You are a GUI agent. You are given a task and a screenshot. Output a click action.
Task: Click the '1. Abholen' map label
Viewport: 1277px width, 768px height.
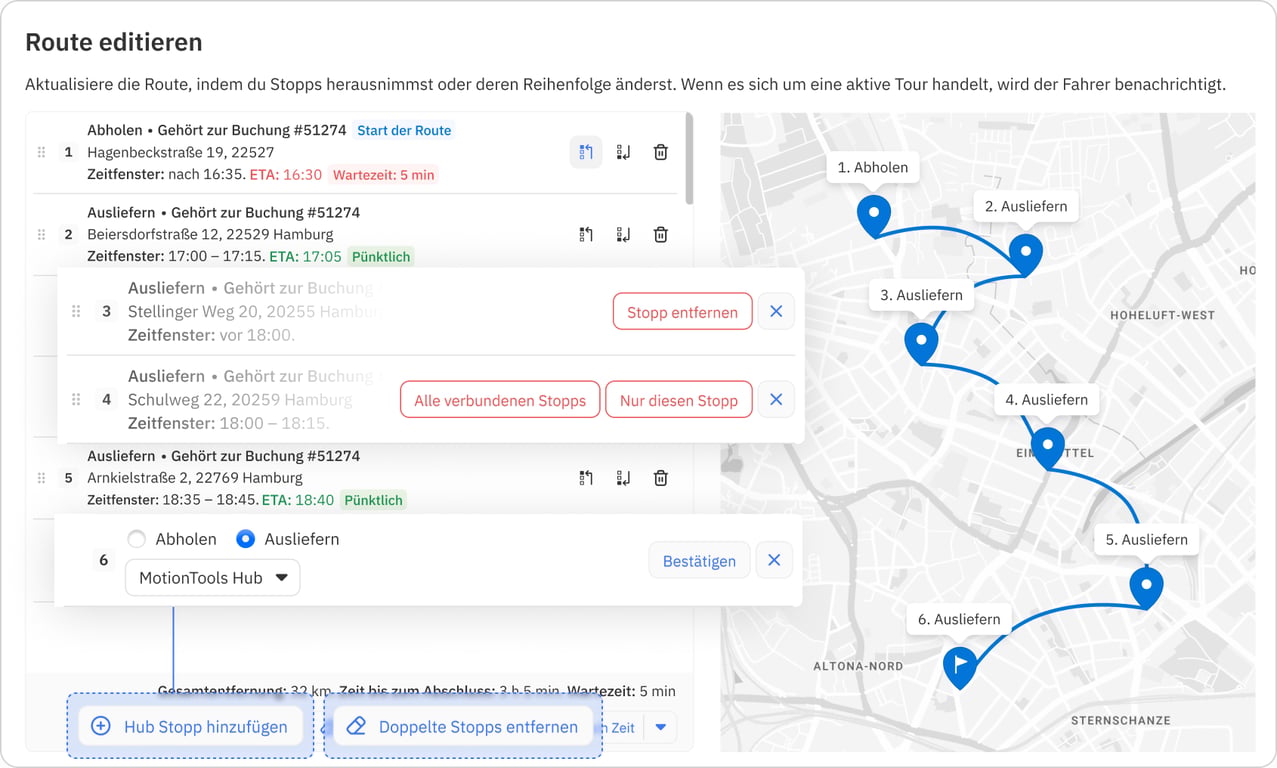tap(873, 167)
